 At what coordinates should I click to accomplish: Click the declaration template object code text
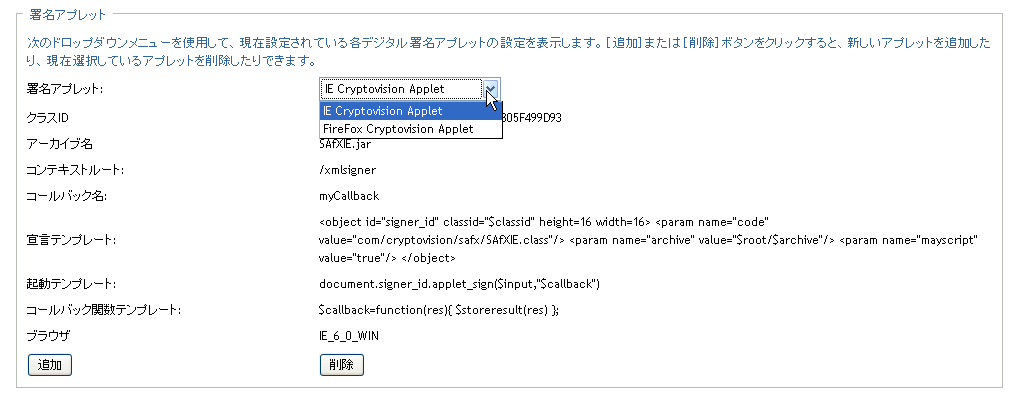click(648, 240)
